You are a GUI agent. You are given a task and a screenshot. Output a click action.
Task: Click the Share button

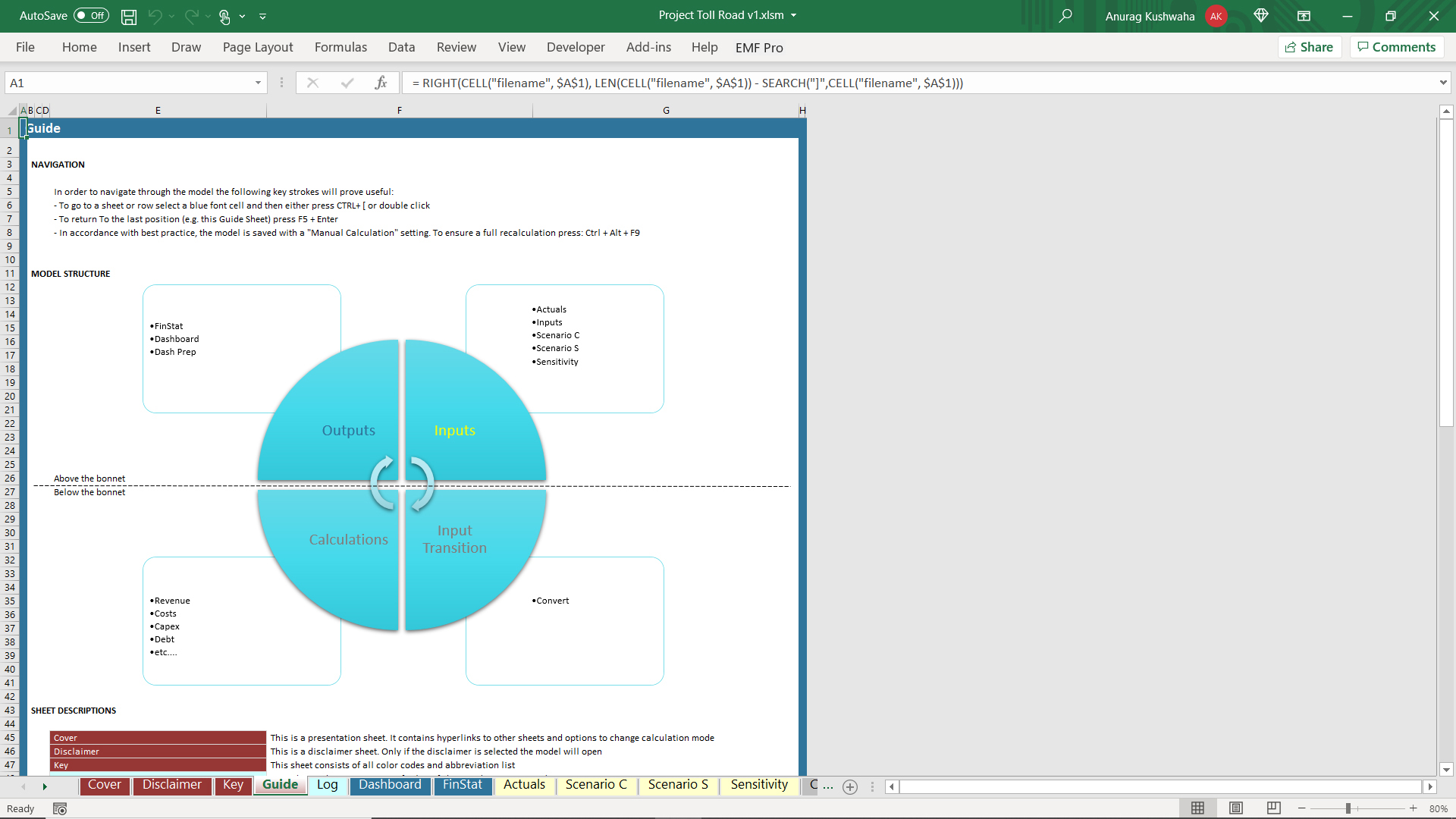coord(1310,47)
